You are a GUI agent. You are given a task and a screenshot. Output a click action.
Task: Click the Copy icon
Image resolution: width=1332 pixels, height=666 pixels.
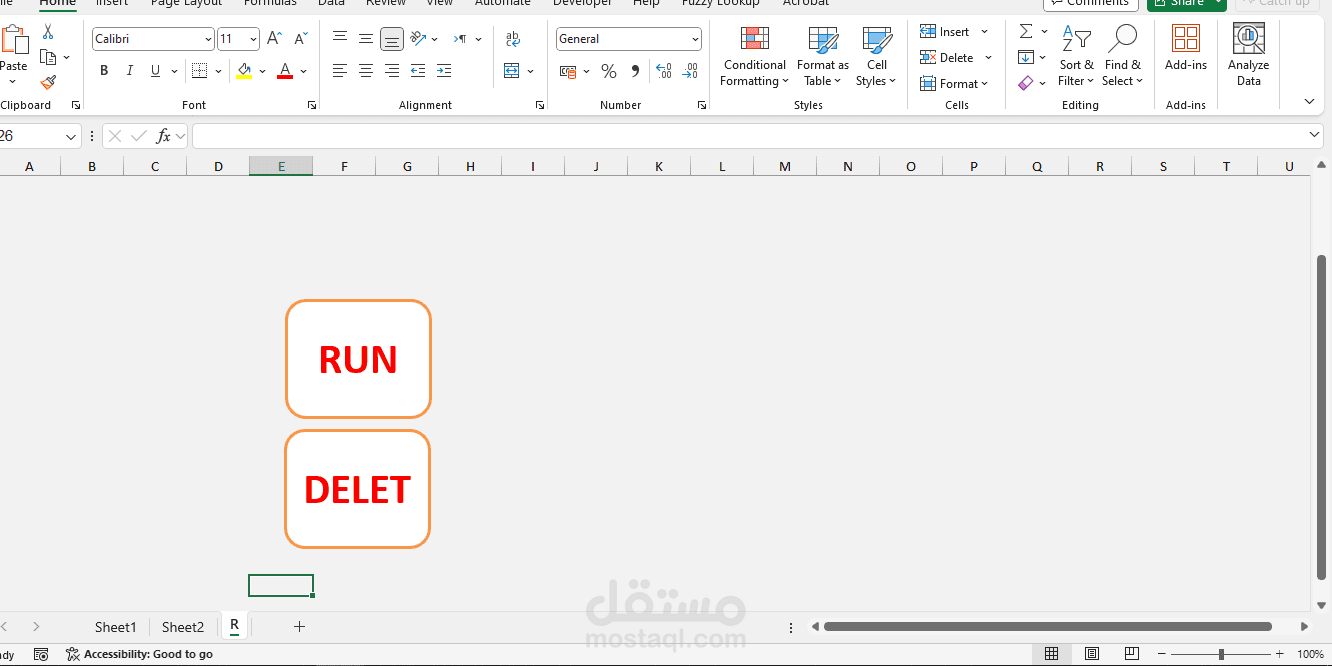pyautogui.click(x=48, y=57)
